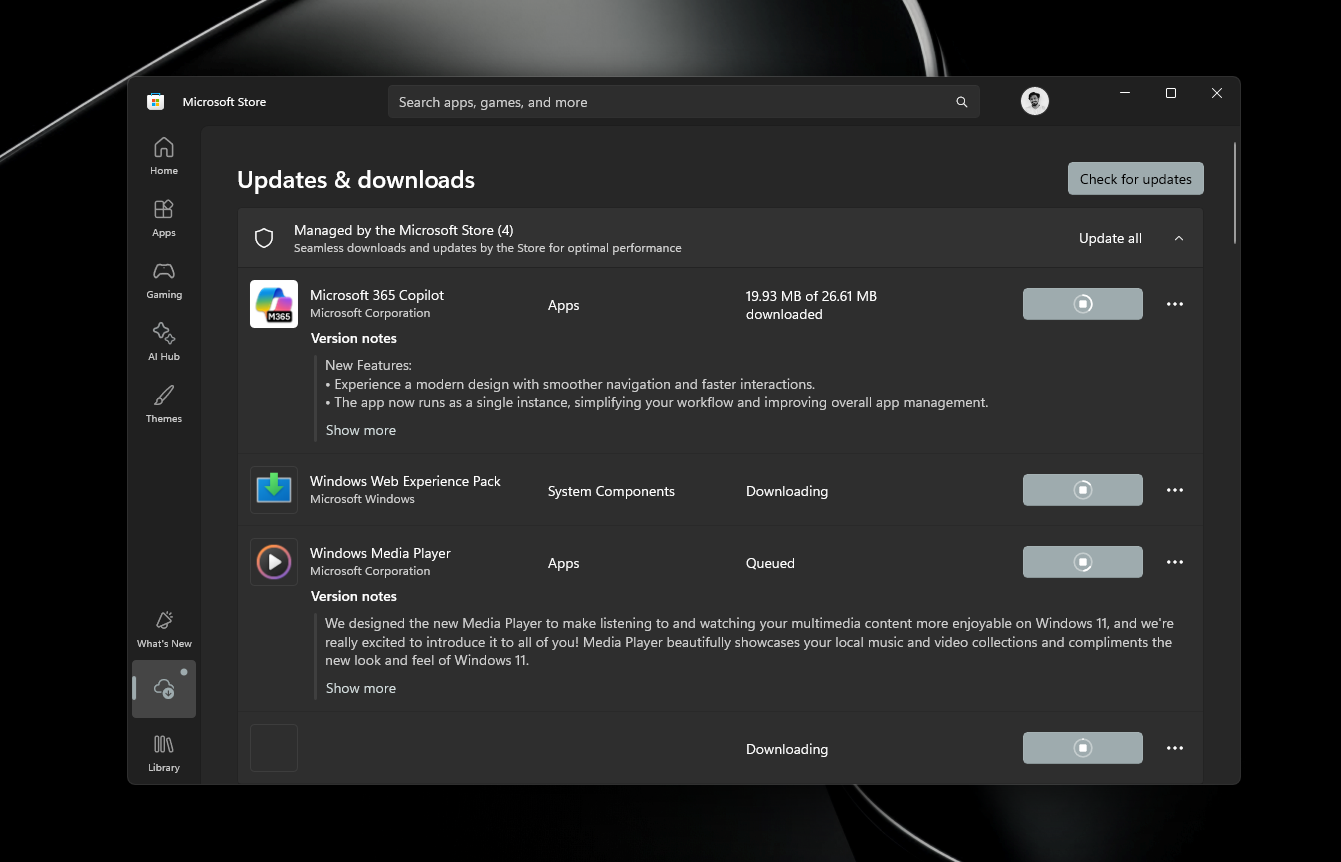Stop the Microsoft 365 Copilot download
The height and width of the screenshot is (862, 1341).
click(x=1083, y=304)
